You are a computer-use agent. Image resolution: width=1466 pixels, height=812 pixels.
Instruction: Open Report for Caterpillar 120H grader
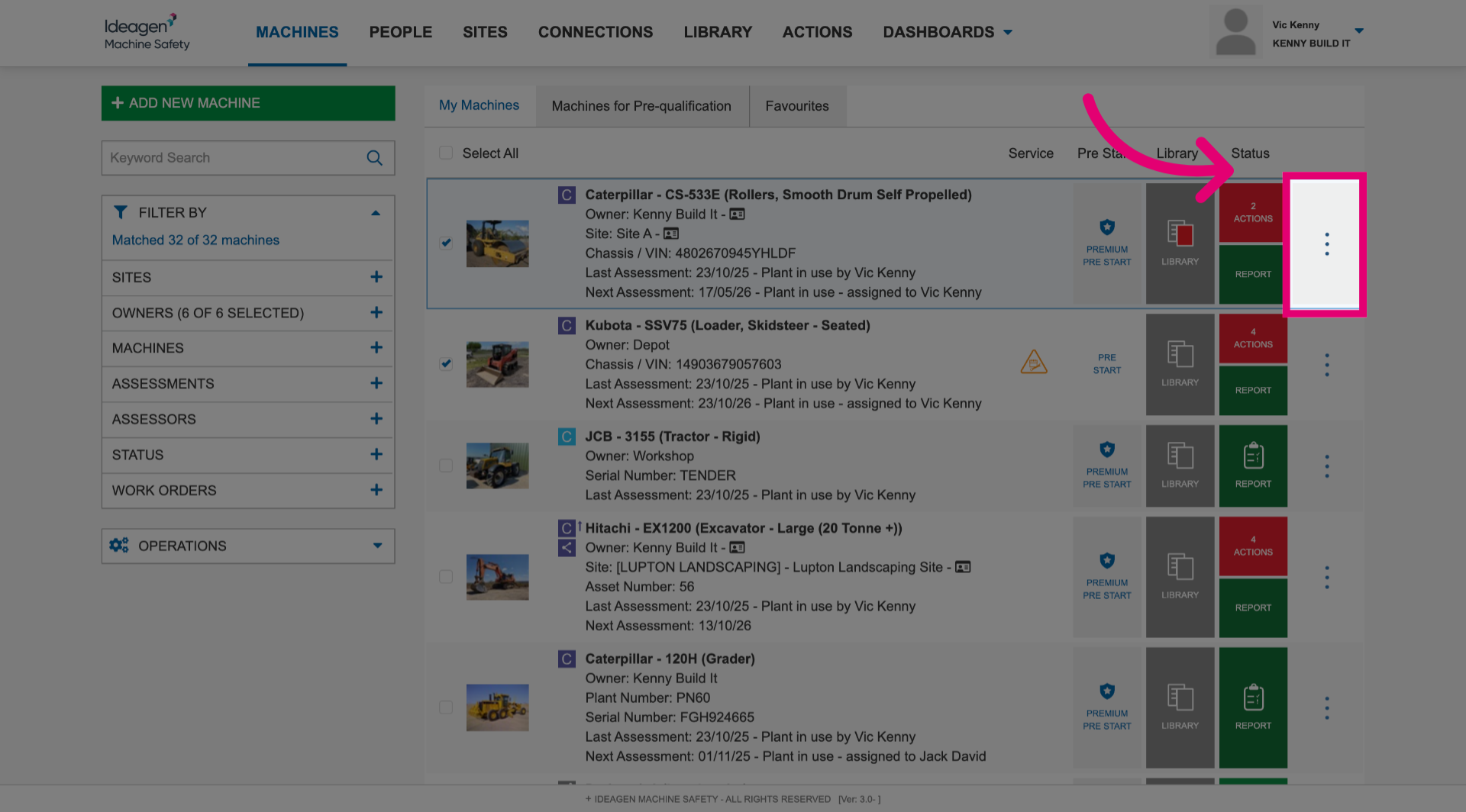(1253, 707)
